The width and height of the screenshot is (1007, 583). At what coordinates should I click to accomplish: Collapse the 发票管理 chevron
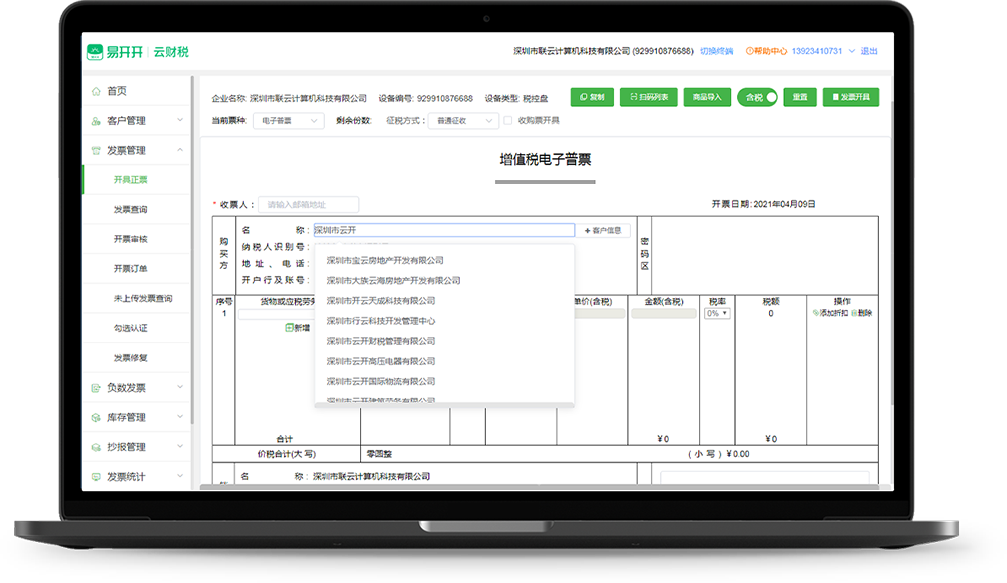tap(180, 150)
